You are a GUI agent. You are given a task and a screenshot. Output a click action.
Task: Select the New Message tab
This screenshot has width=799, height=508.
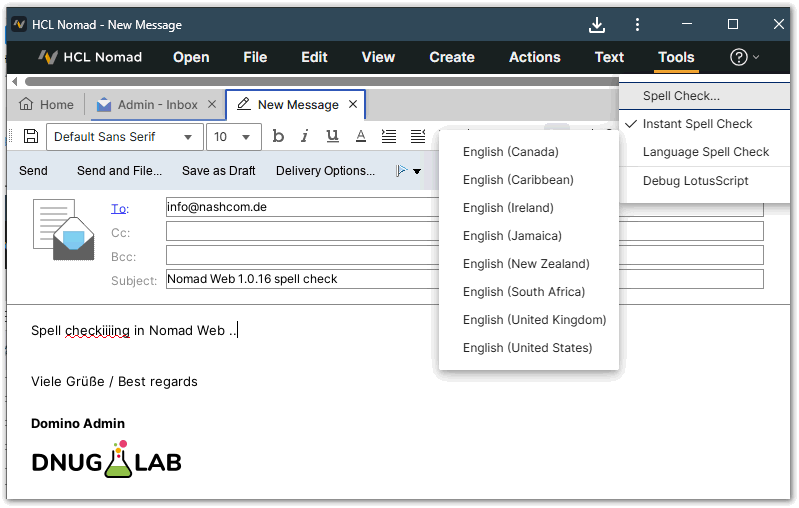pos(296,104)
